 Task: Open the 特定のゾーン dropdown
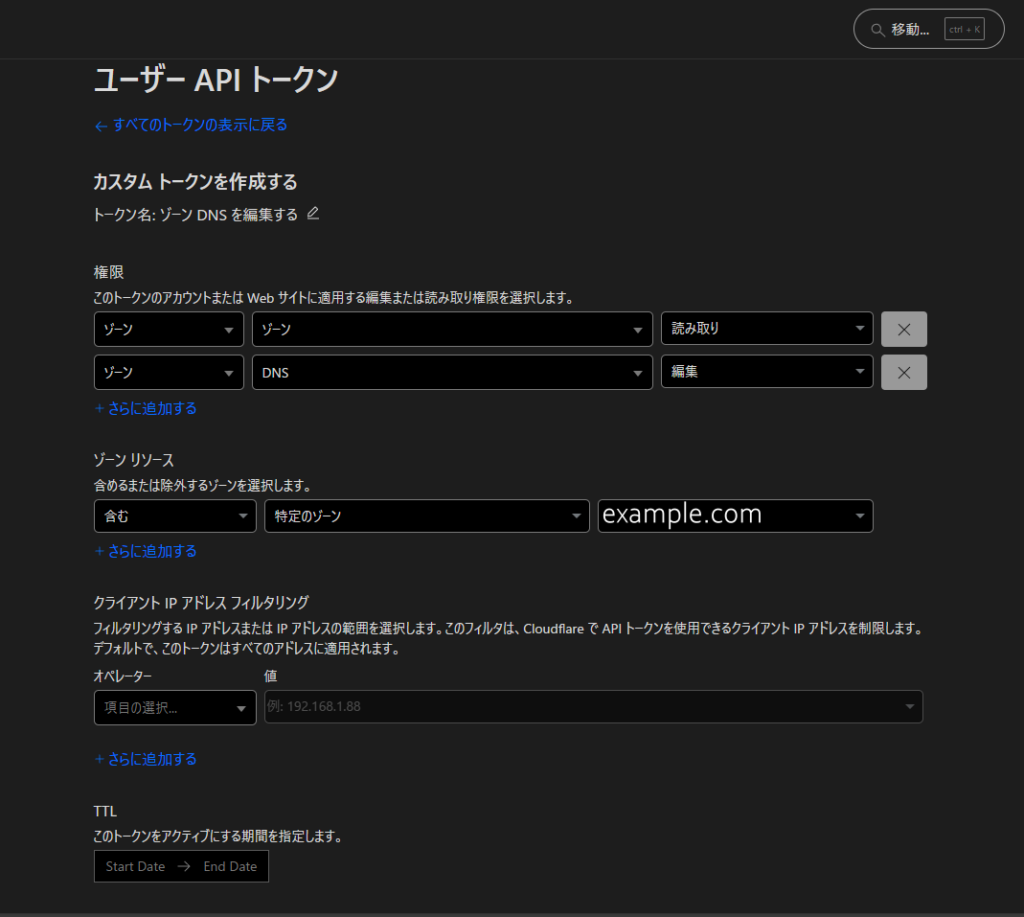(426, 516)
